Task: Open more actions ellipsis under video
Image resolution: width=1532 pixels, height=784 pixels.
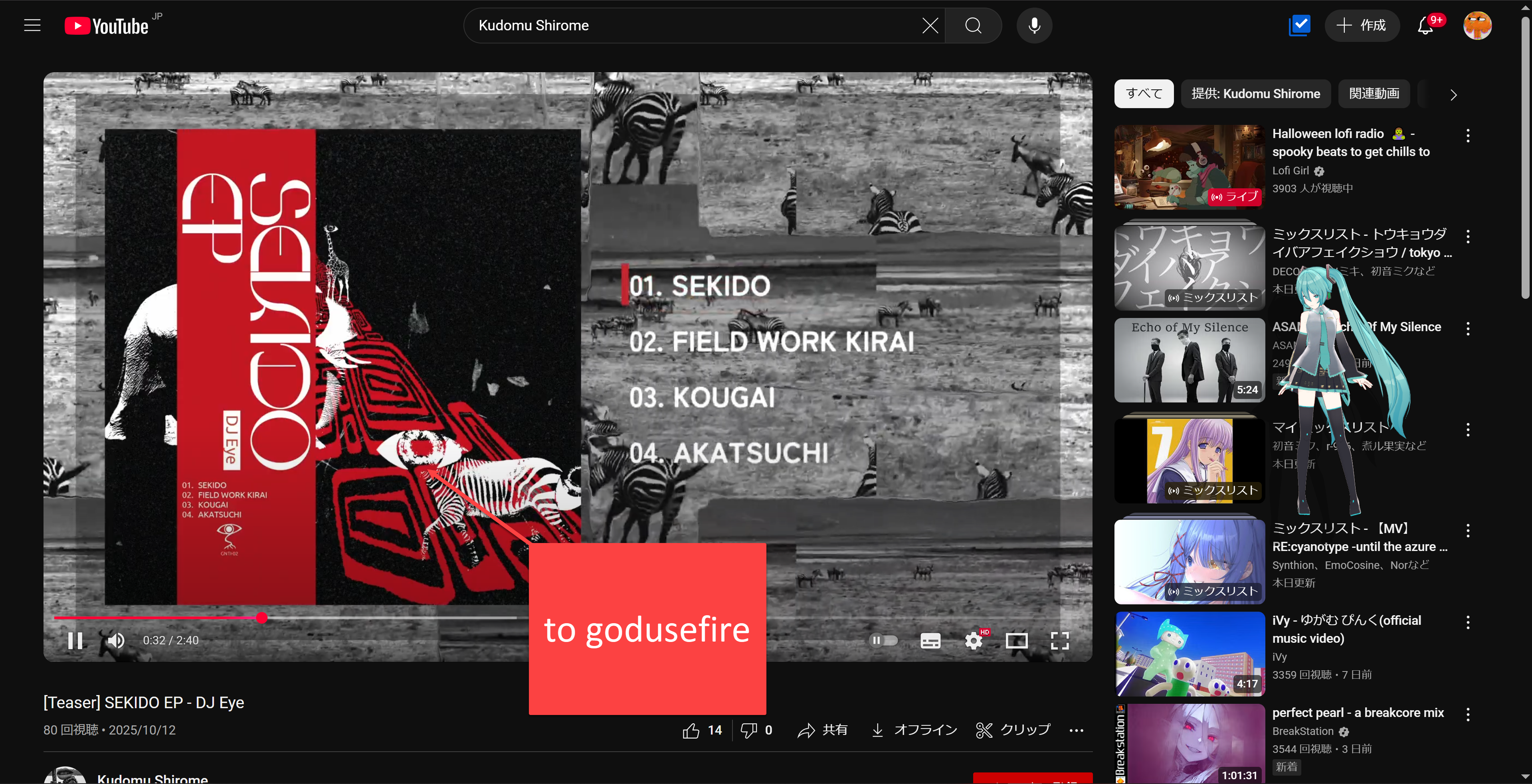Action: click(1076, 730)
